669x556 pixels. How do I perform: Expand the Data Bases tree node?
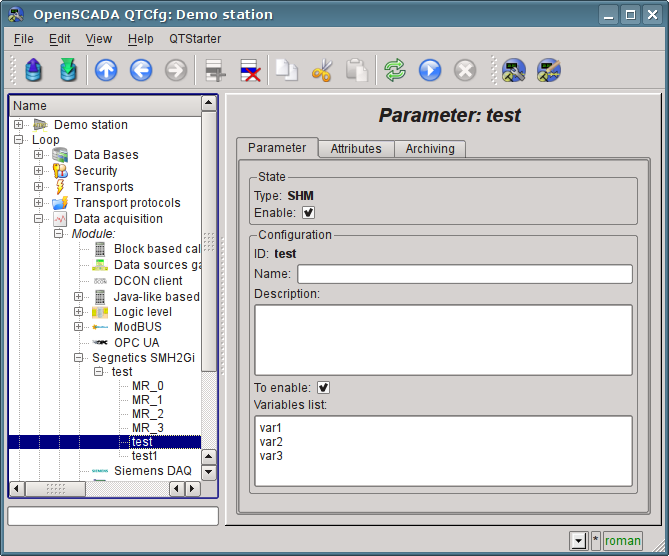(x=39, y=155)
